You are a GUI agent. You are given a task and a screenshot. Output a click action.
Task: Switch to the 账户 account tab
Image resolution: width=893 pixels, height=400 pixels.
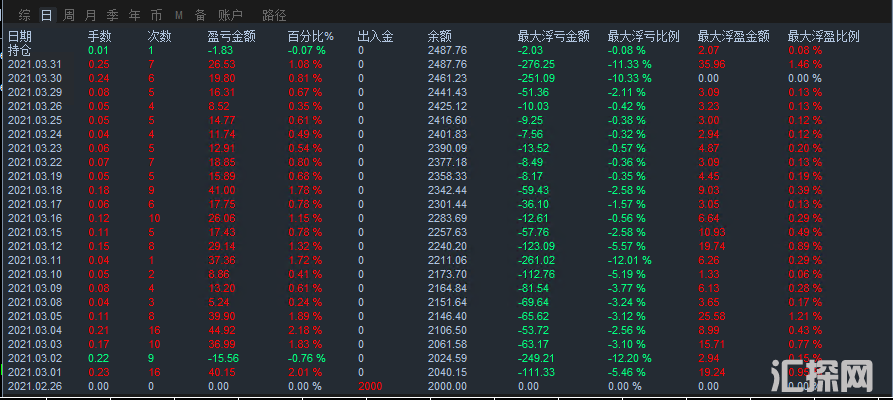coord(230,15)
